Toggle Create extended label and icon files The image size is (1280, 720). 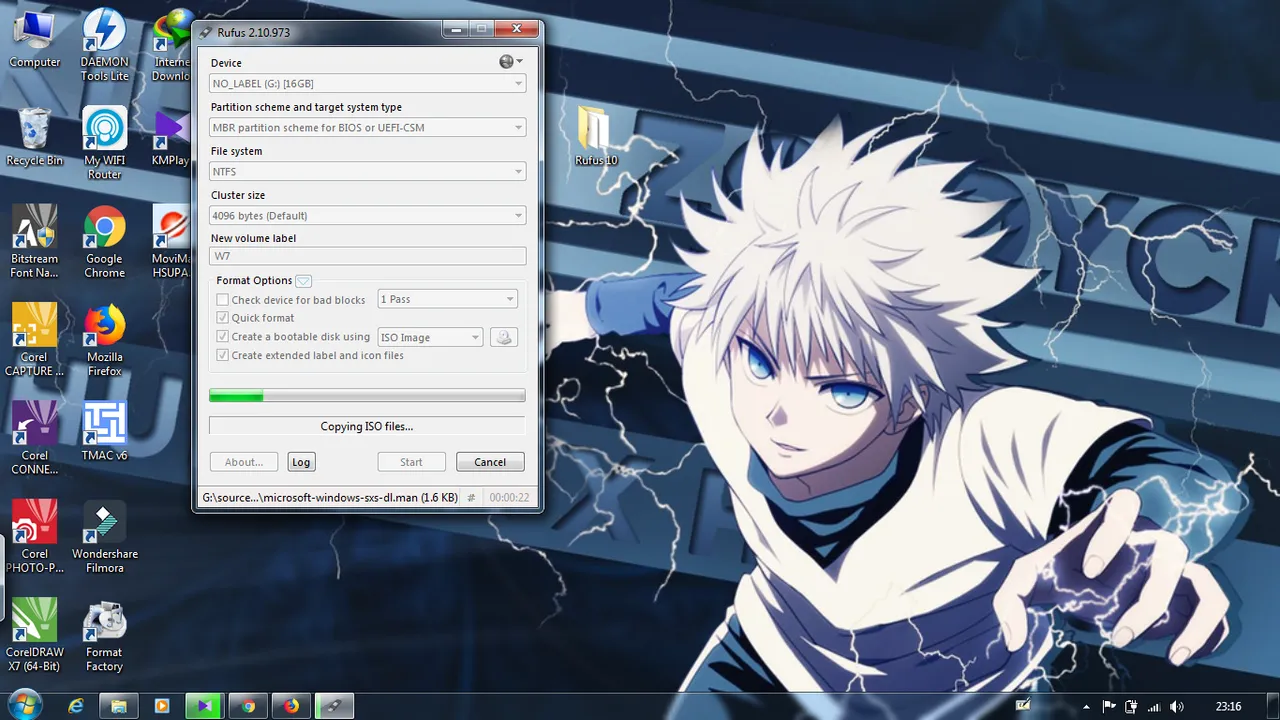[223, 355]
